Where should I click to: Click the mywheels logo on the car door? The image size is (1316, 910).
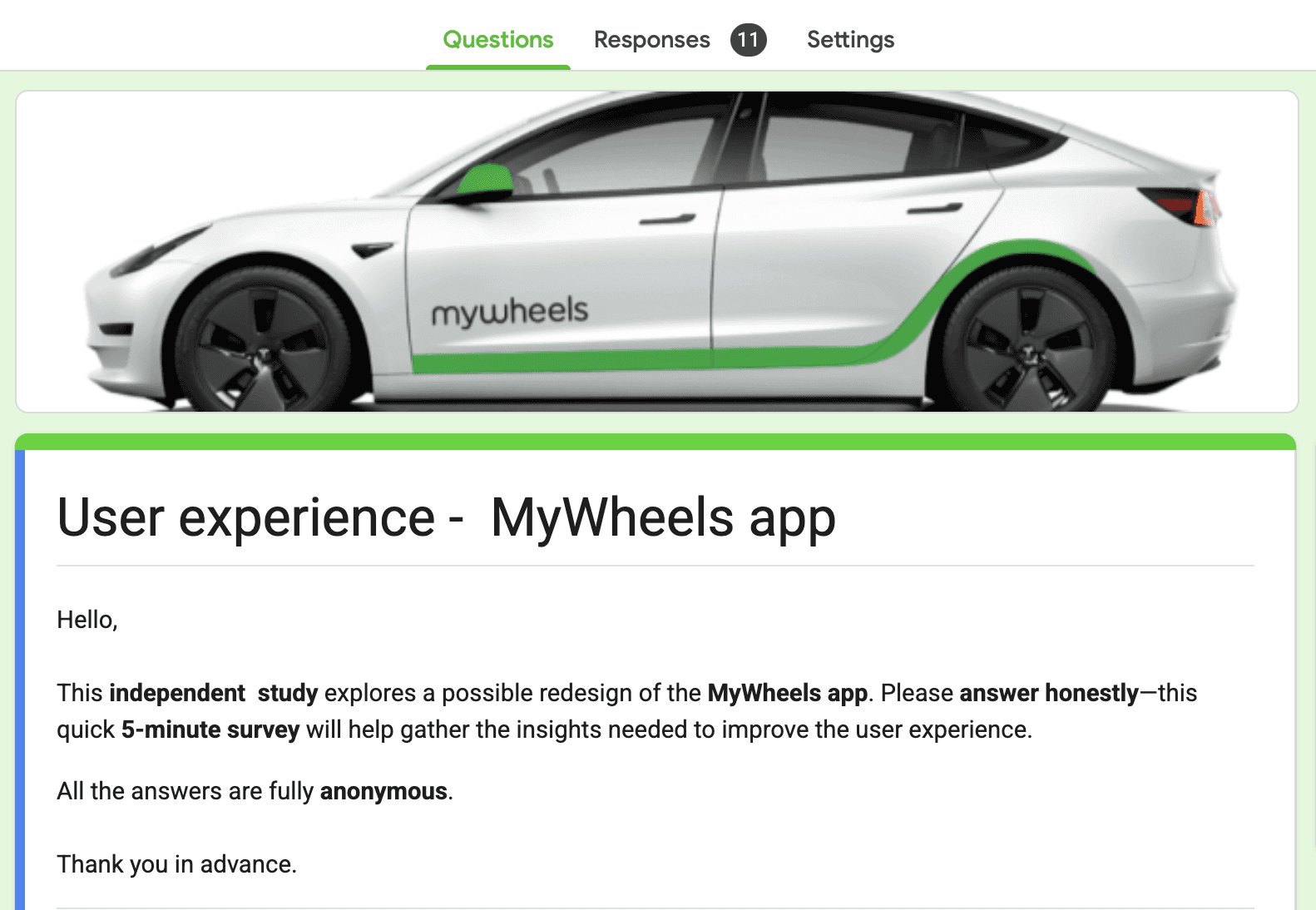pos(509,312)
